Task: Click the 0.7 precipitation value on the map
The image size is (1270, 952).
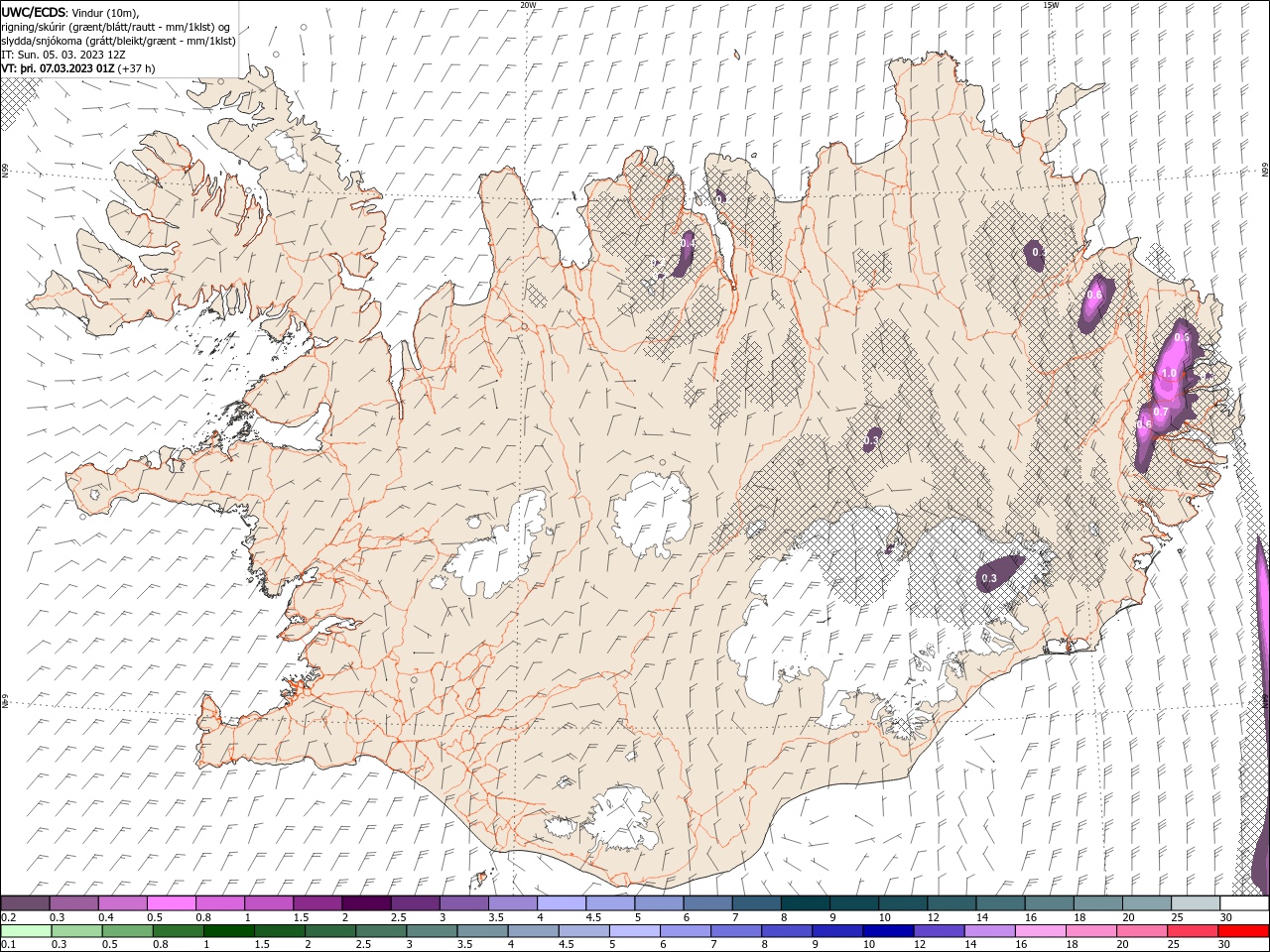Action: pyautogui.click(x=1161, y=411)
